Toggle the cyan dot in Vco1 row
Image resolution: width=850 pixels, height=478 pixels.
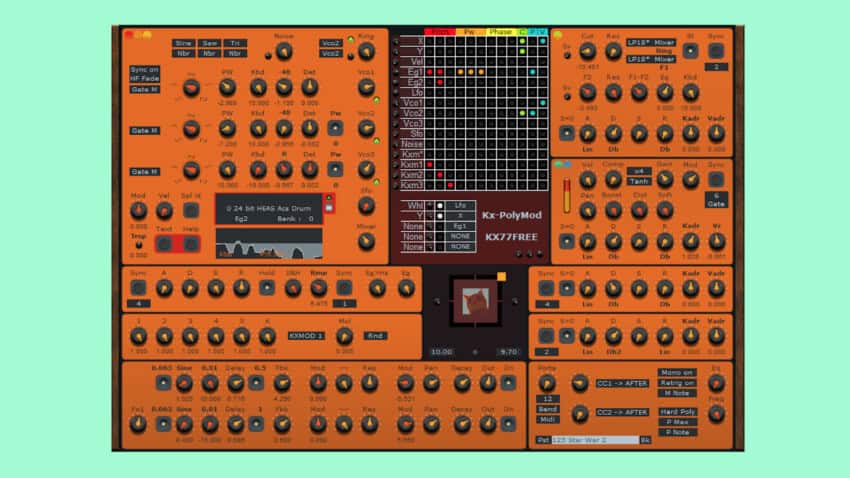click(543, 102)
